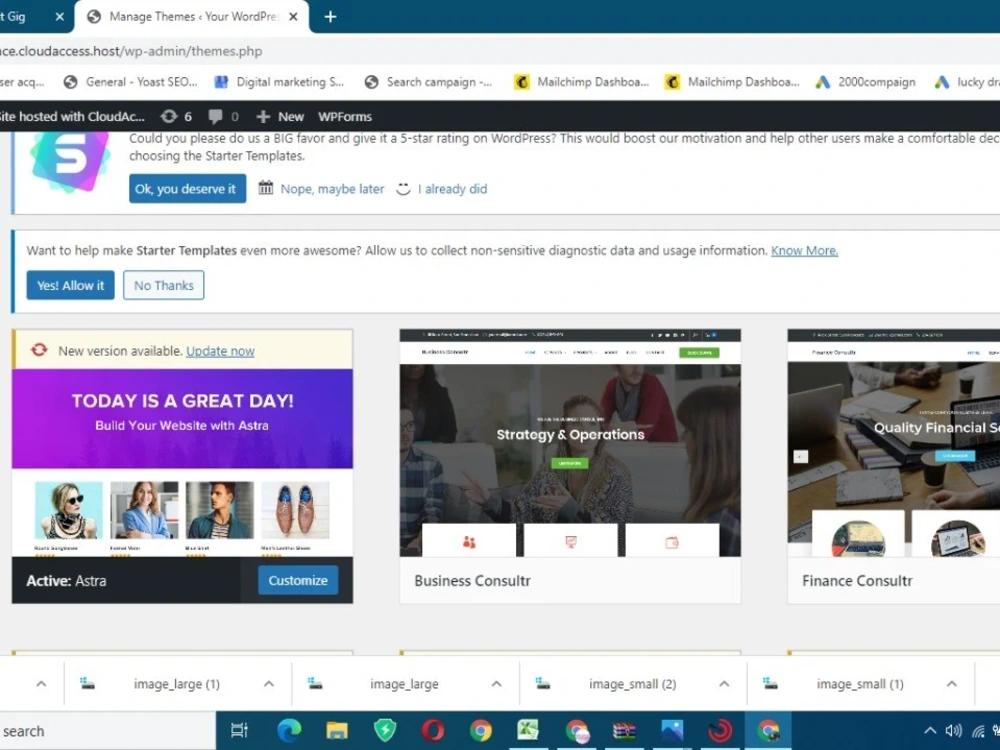Open the Finance Consultr theme preview
Viewport: 1000px width, 750px height.
point(893,443)
